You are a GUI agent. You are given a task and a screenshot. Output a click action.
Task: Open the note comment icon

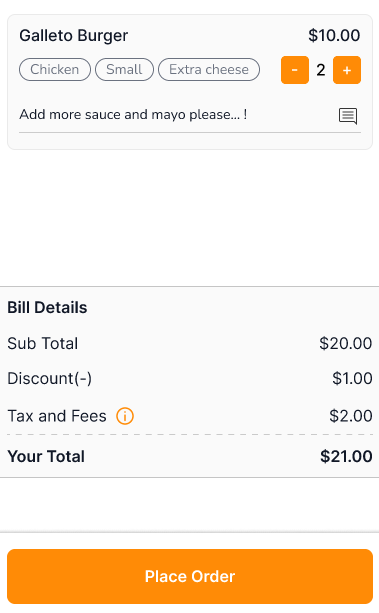pos(348,116)
